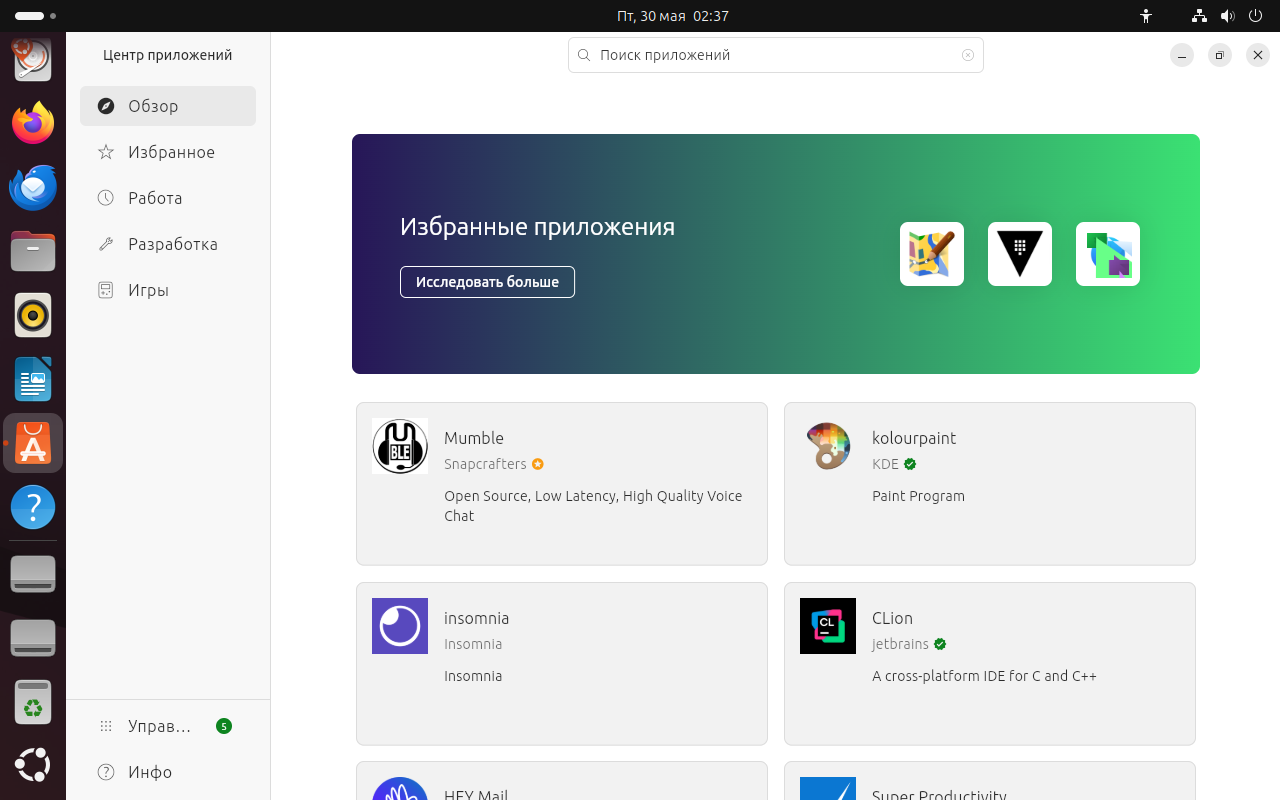Image resolution: width=1280 pixels, height=800 pixels.
Task: Open the CLion app icon
Action: pyautogui.click(x=828, y=626)
